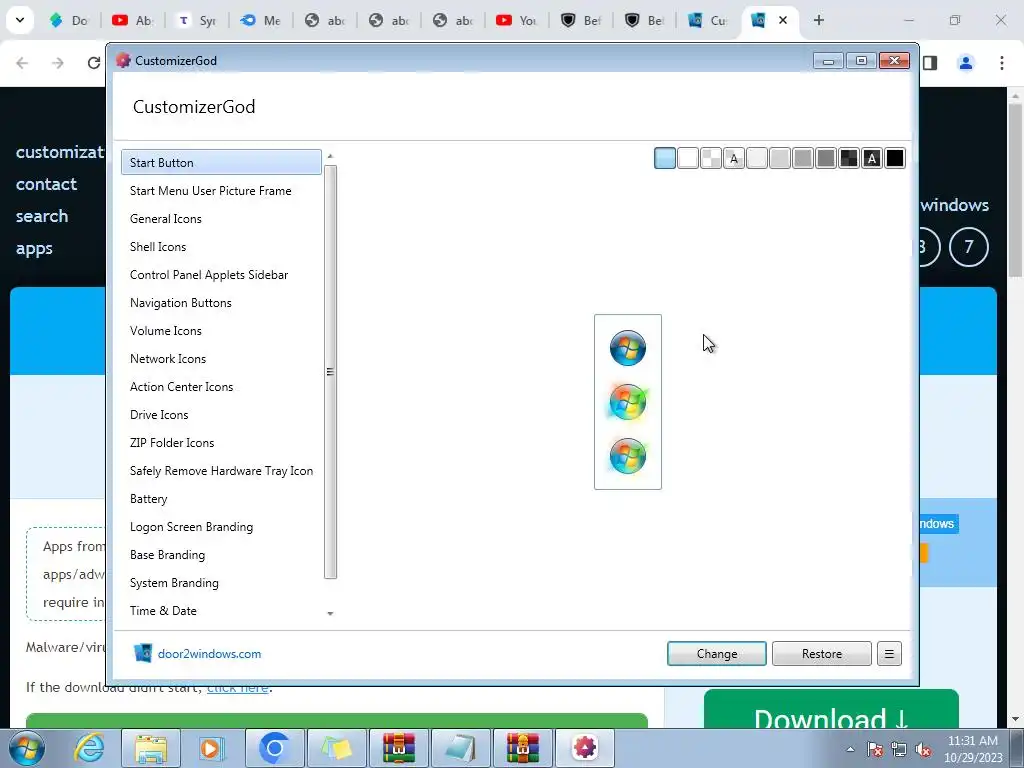Open apps link on the website
Image resolution: width=1024 pixels, height=768 pixels.
click(x=34, y=249)
